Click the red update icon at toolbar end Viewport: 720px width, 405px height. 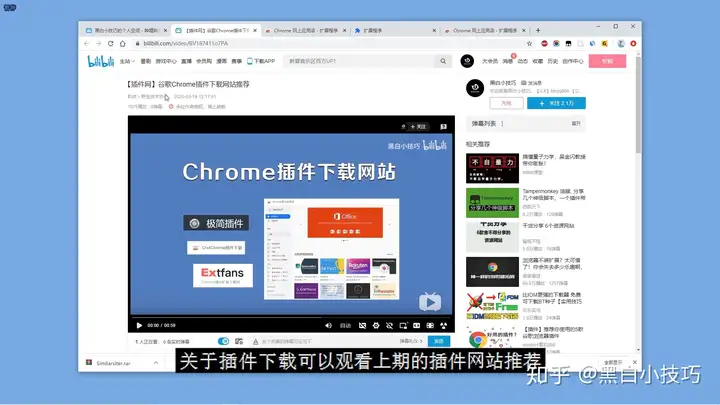click(x=633, y=44)
